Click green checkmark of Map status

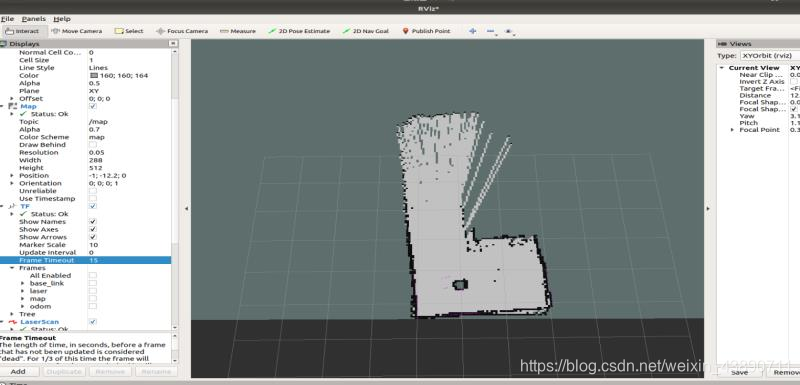pos(23,114)
